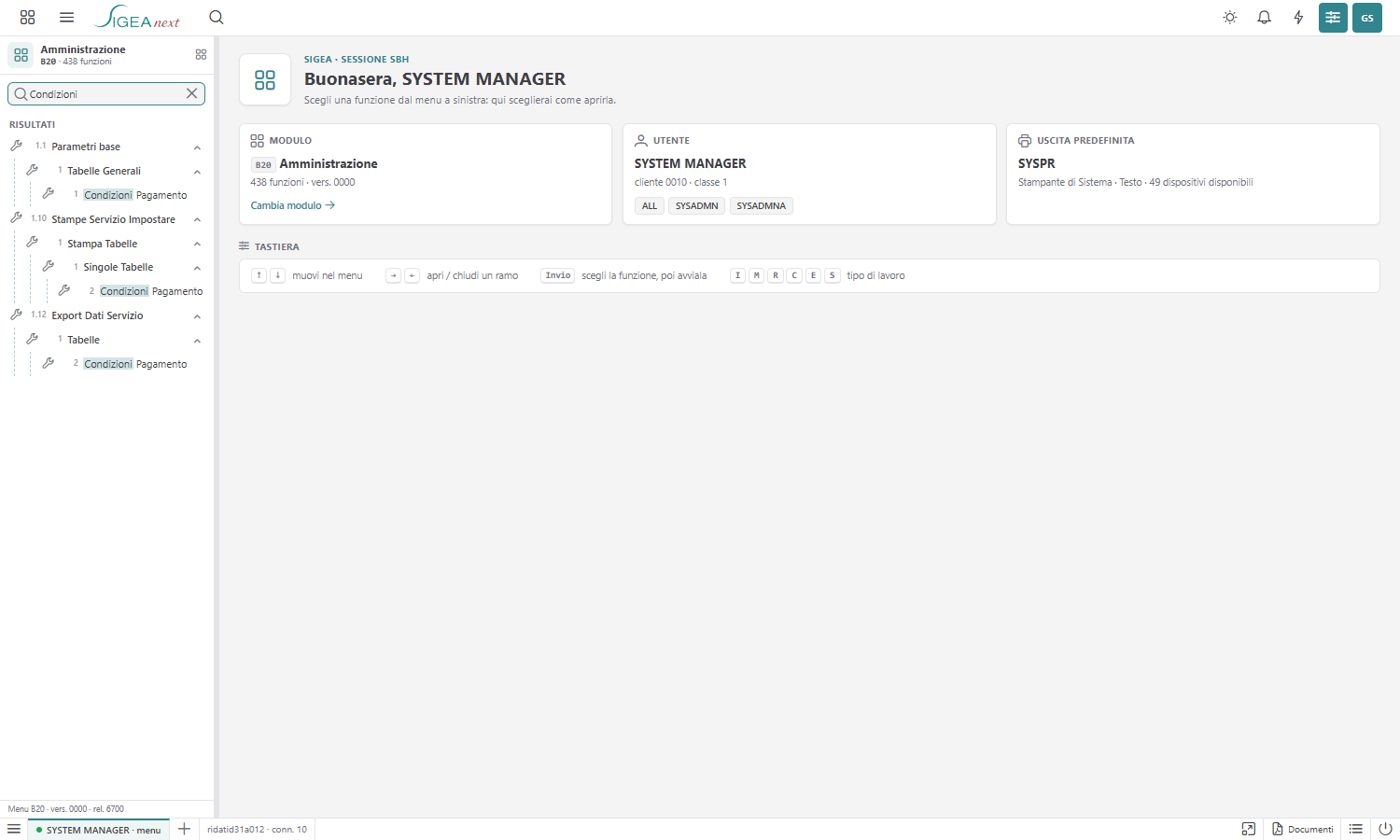Open notifications bell

pyautogui.click(x=1264, y=18)
